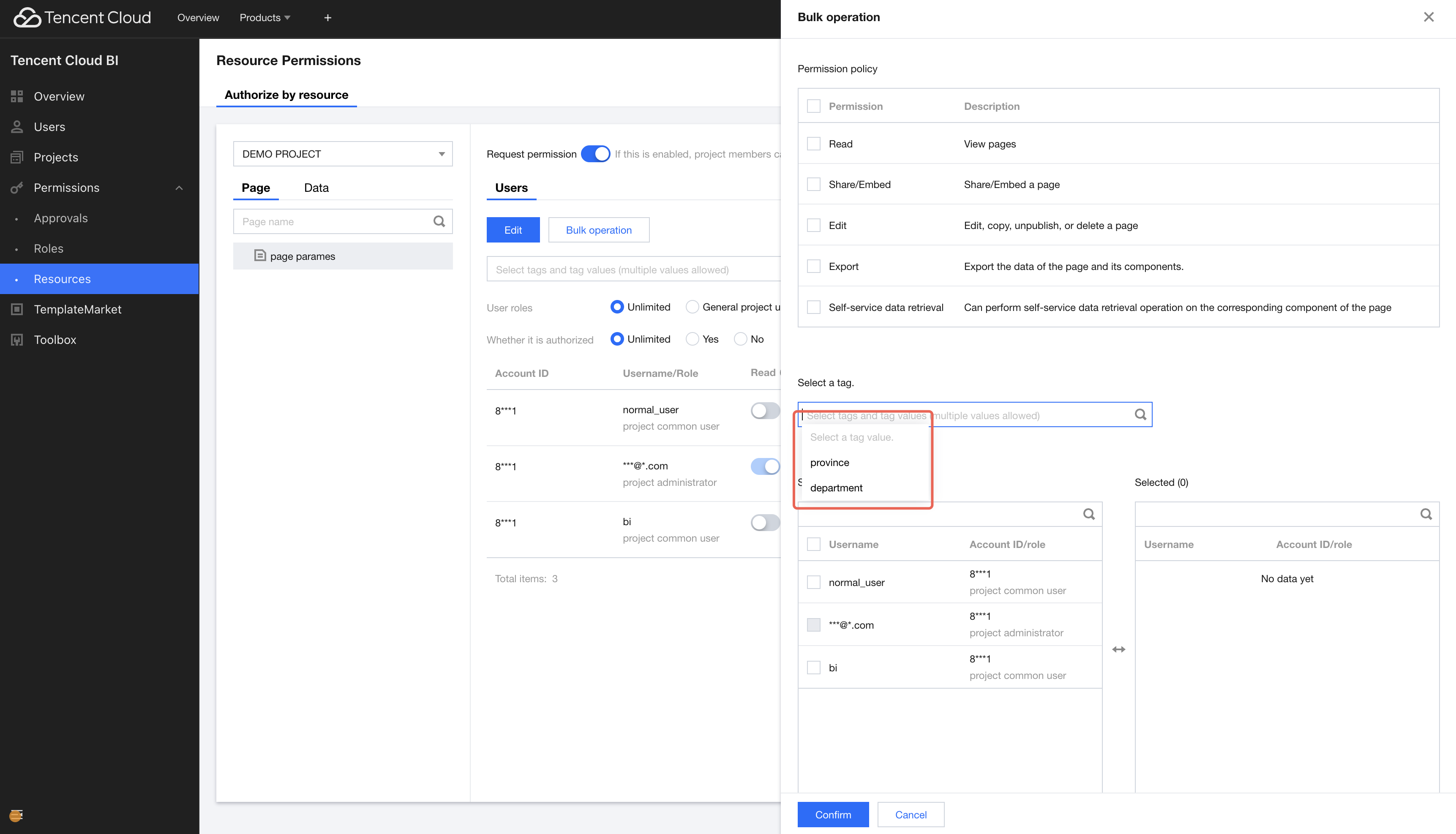
Task: Open the DEMO PROJECT dropdown
Action: tap(343, 154)
